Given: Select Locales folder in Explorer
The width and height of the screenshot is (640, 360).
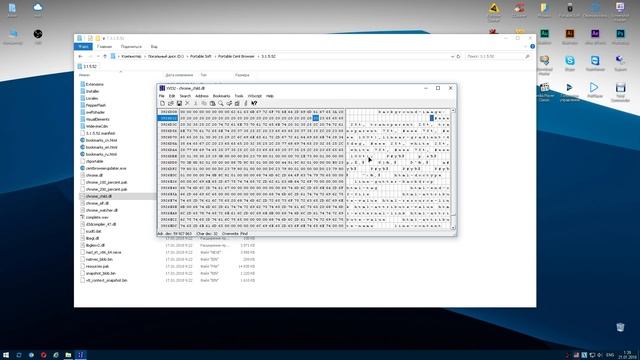Looking at the screenshot, I should [x=92, y=98].
